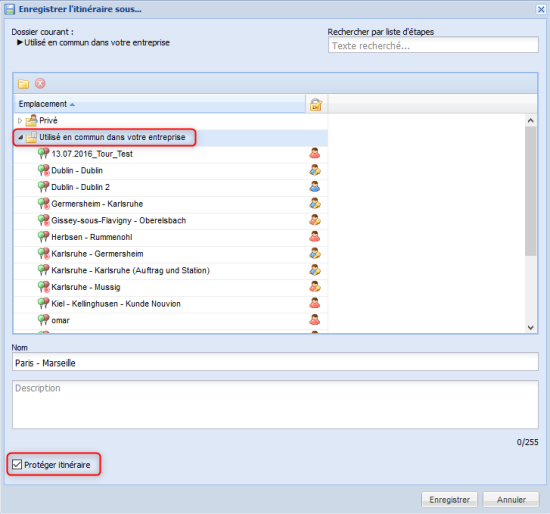Image resolution: width=550 pixels, height=514 pixels.
Task: Select the Kiel - Kellinghusen - Kunde Nouvion route
Action: pos(116,304)
